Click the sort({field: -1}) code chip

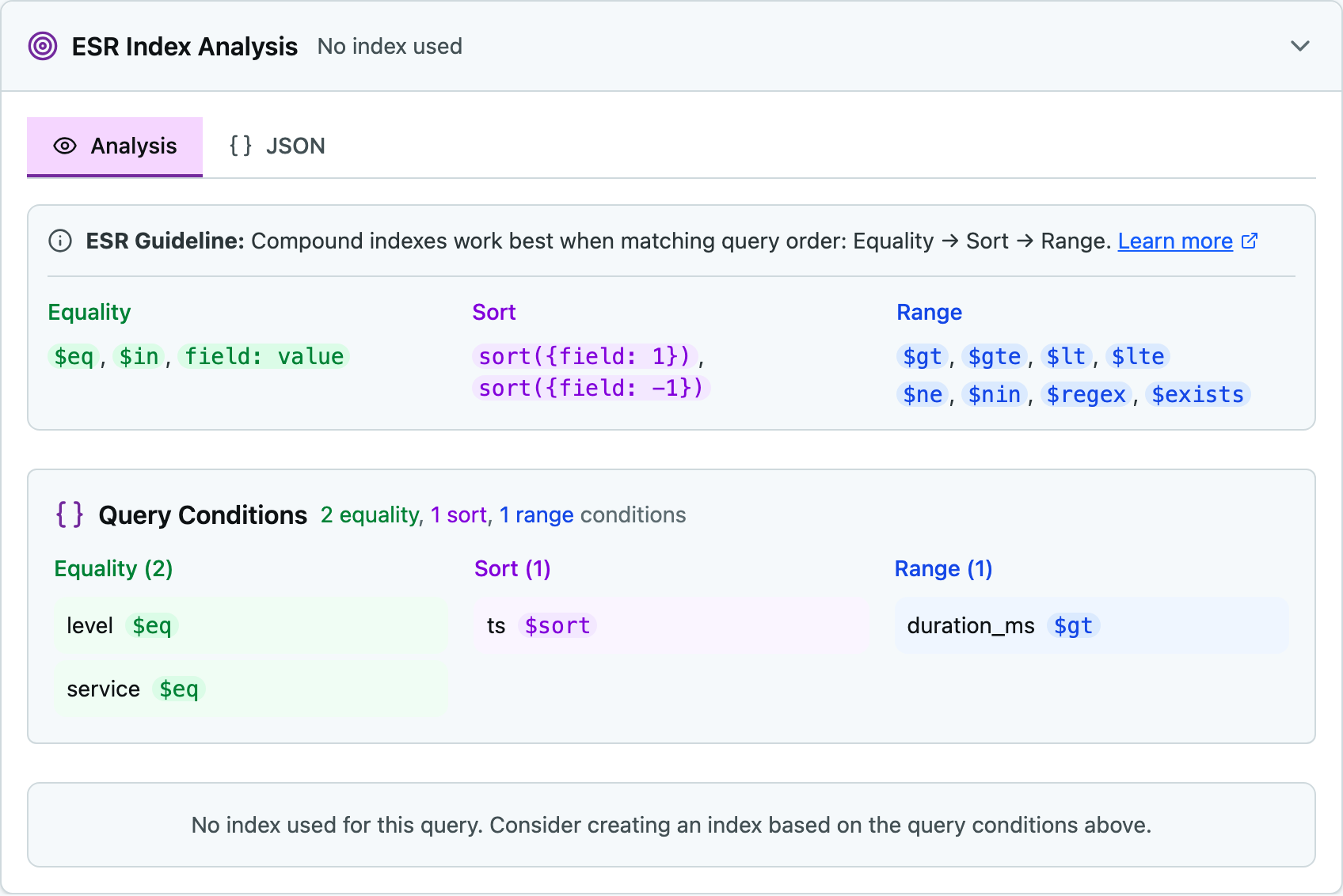click(591, 388)
